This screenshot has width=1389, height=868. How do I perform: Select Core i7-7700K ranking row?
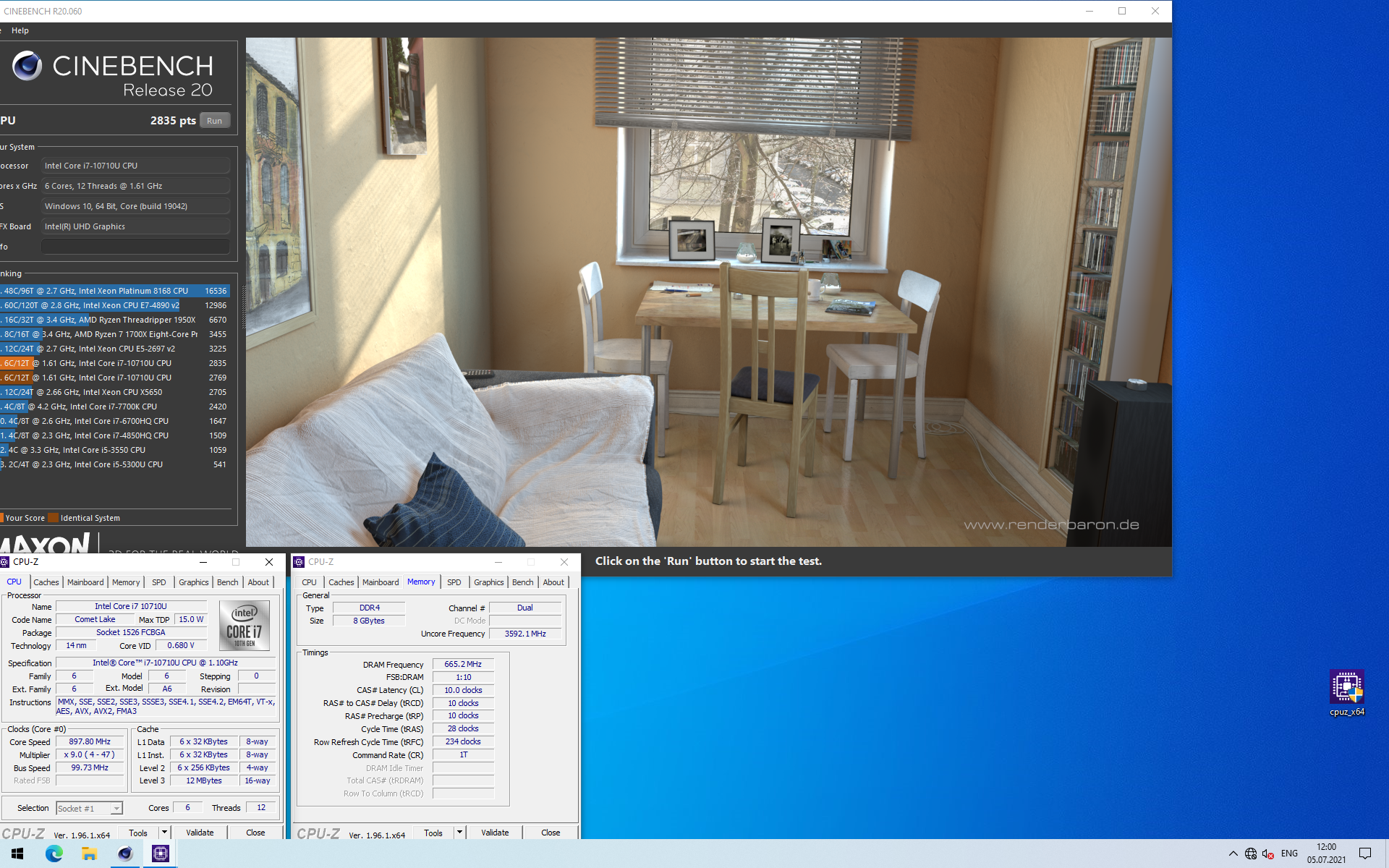click(115, 407)
